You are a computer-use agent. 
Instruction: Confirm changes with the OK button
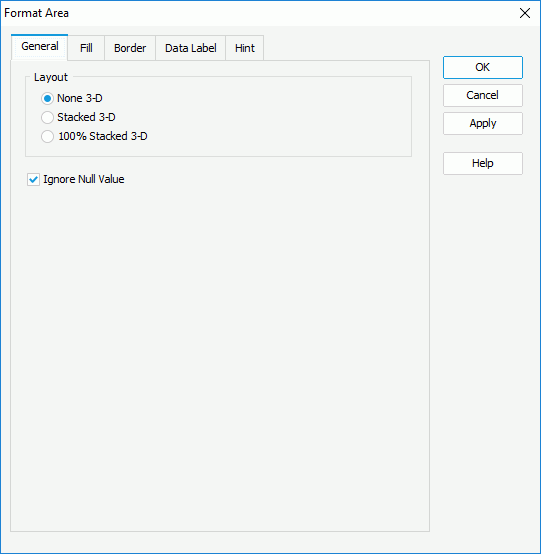(x=483, y=67)
